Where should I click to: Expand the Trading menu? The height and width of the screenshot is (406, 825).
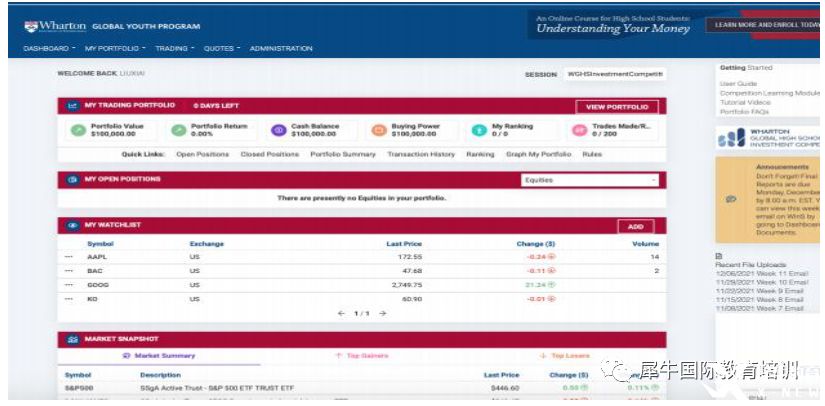point(175,48)
